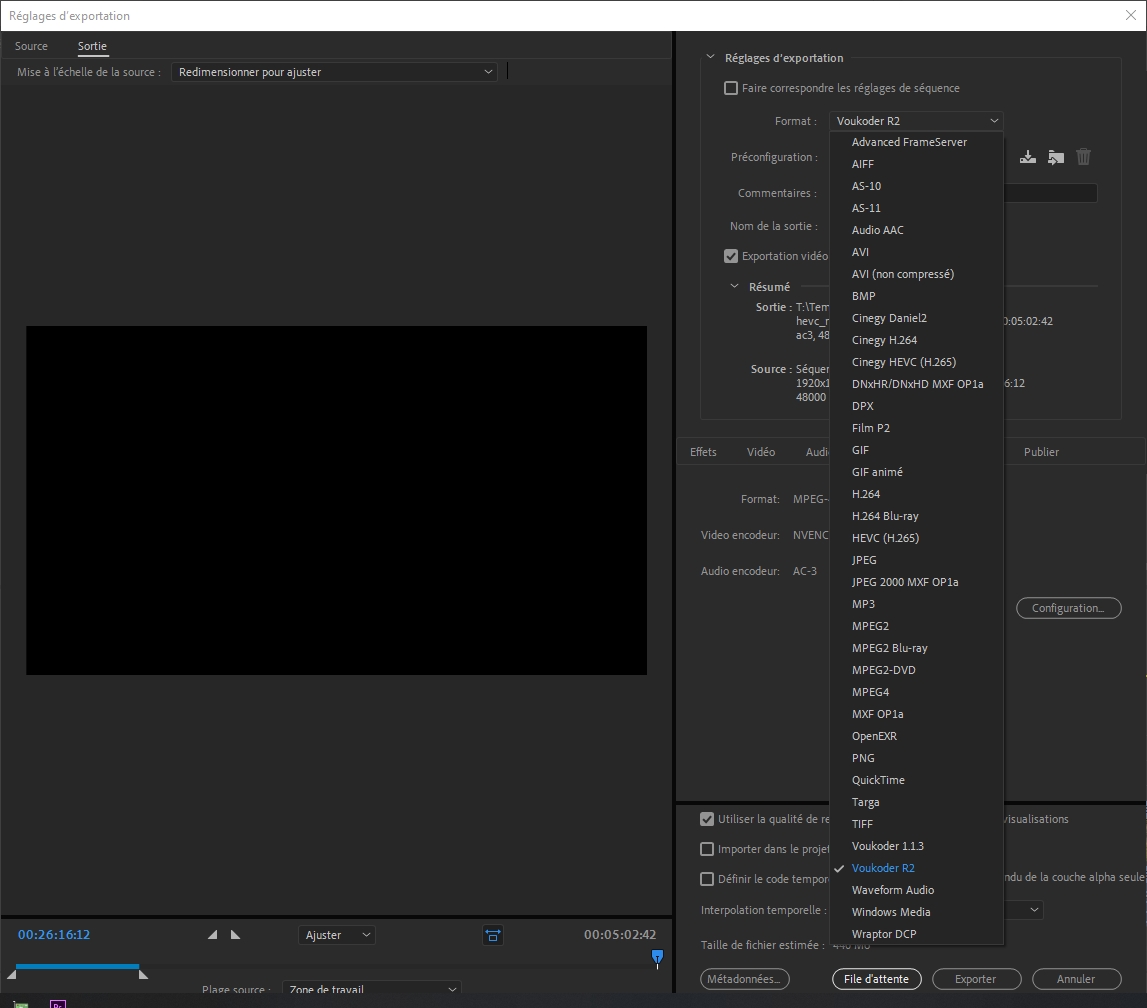Click the blue playhead marker on timeline

(657, 958)
